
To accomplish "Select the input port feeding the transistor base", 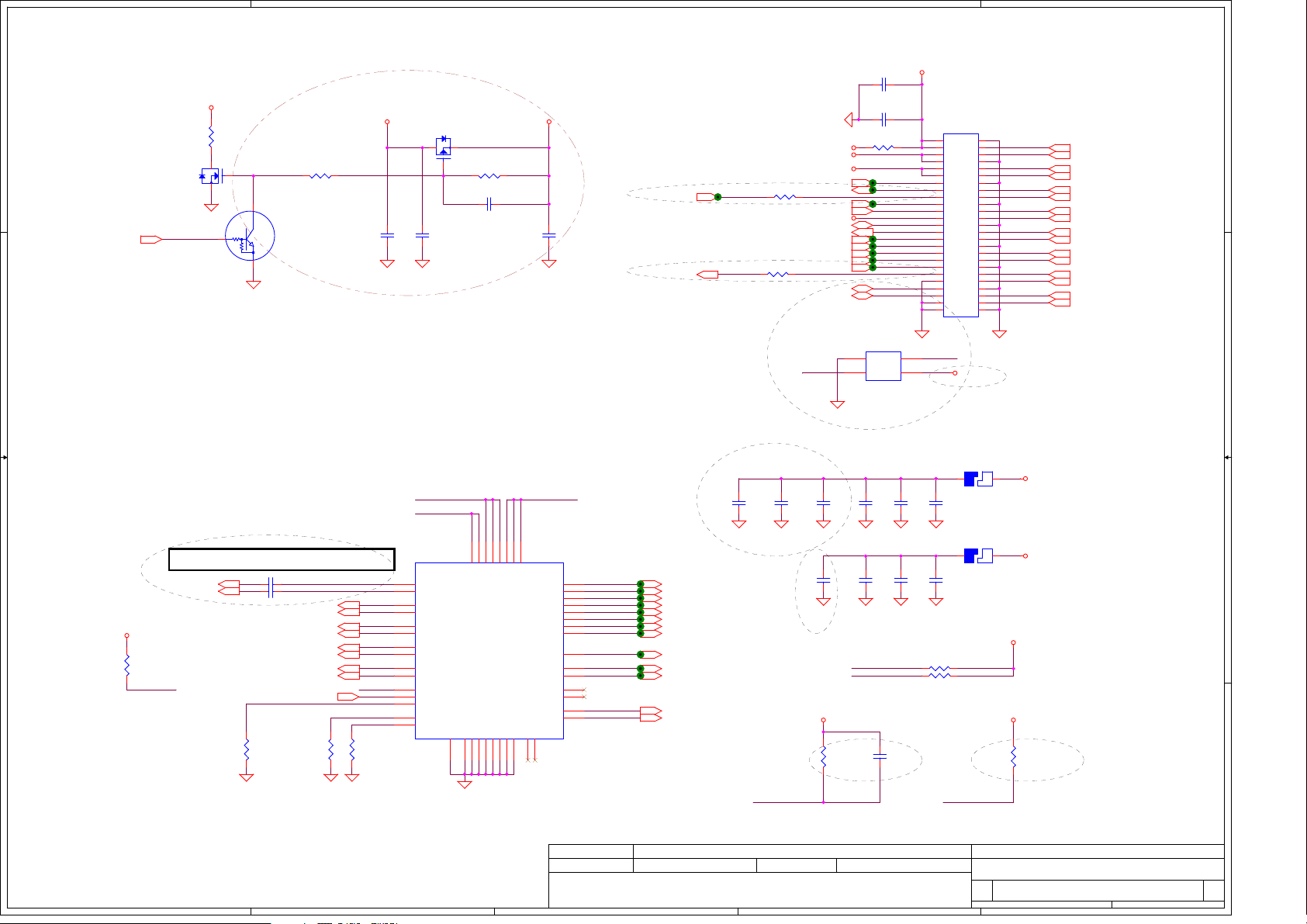I will [x=151, y=239].
